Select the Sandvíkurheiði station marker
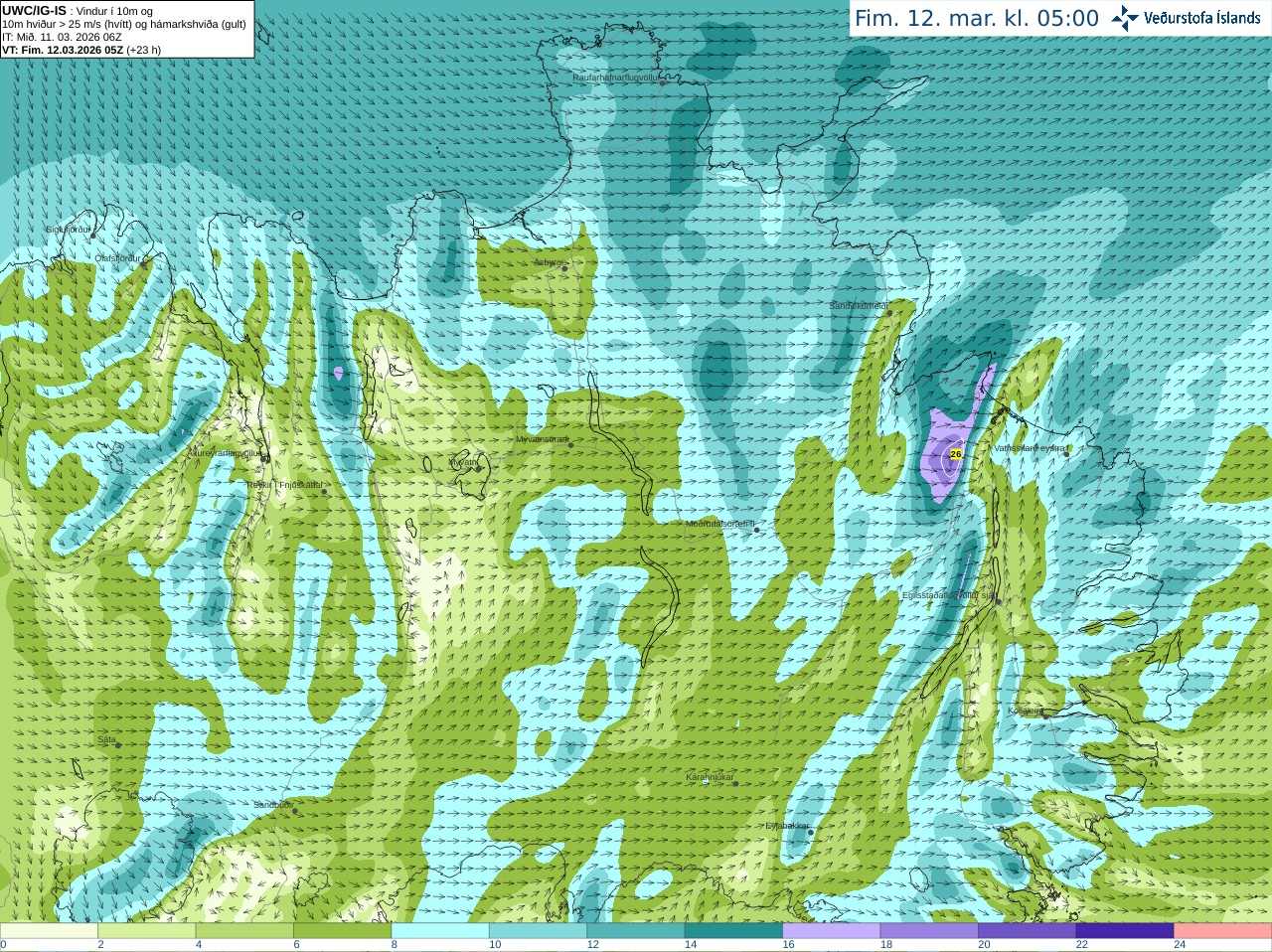This screenshot has width=1272, height=952. tap(889, 313)
